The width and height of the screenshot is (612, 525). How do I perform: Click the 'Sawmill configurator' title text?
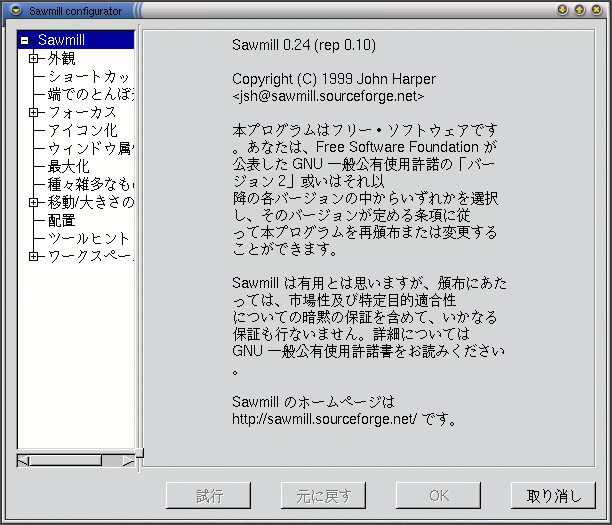75,11
